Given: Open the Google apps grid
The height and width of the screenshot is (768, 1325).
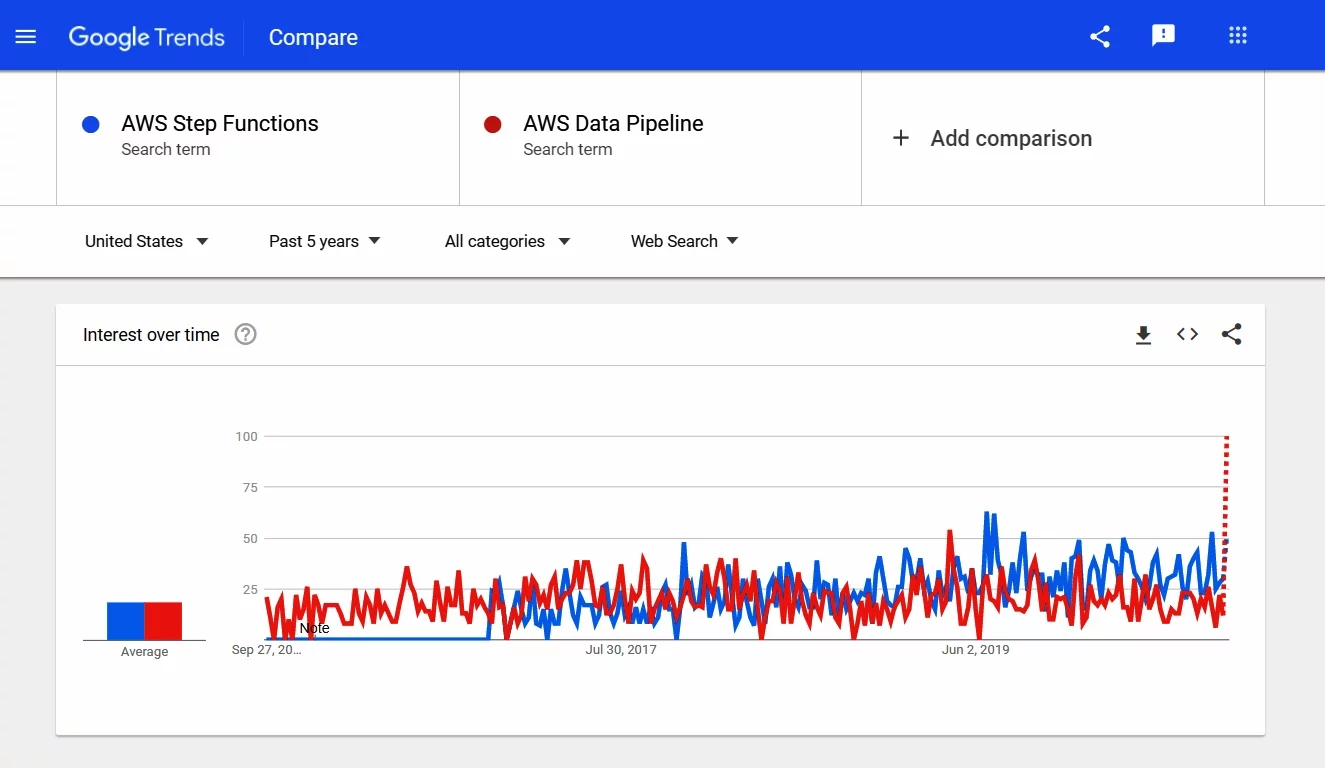Looking at the screenshot, I should click(x=1238, y=36).
